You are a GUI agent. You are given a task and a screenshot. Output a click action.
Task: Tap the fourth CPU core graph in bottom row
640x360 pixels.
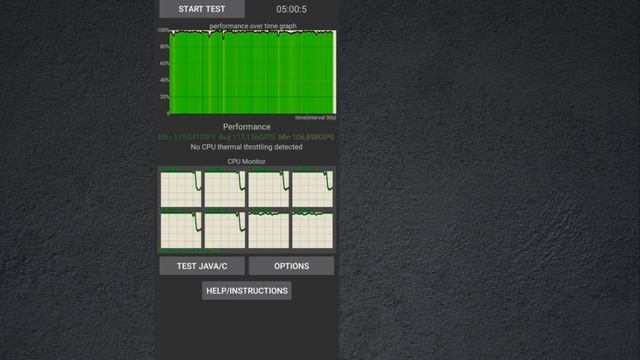click(x=312, y=230)
